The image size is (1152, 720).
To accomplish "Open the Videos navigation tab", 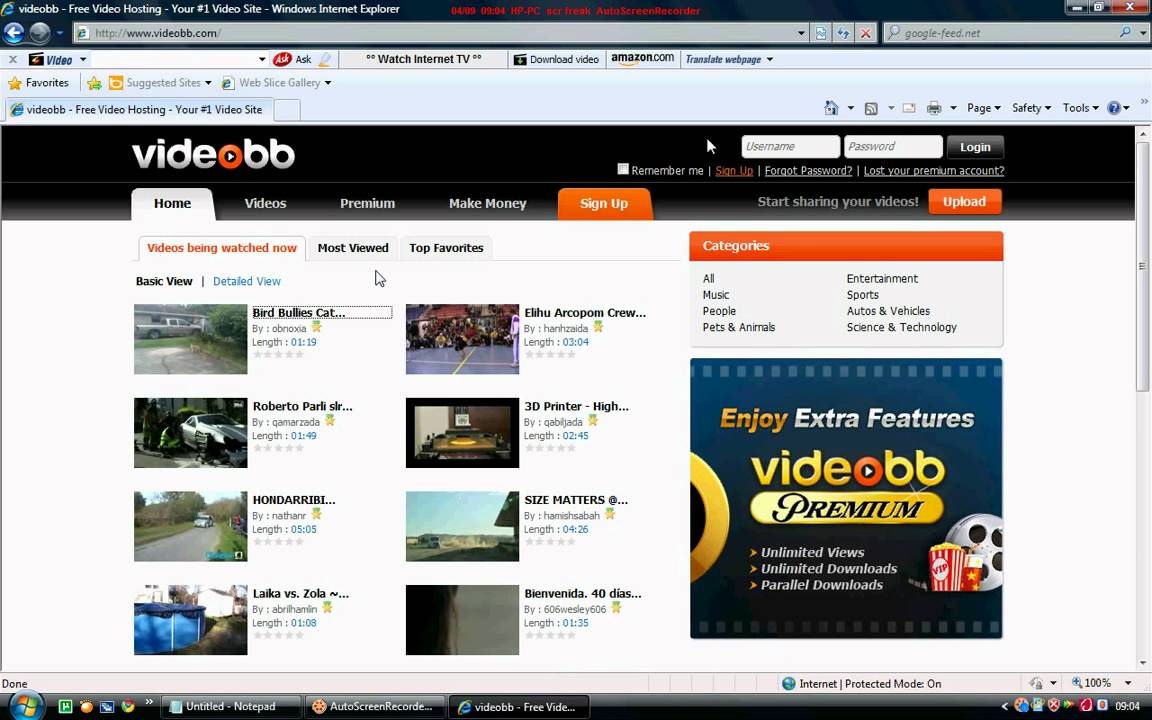I will (x=265, y=204).
